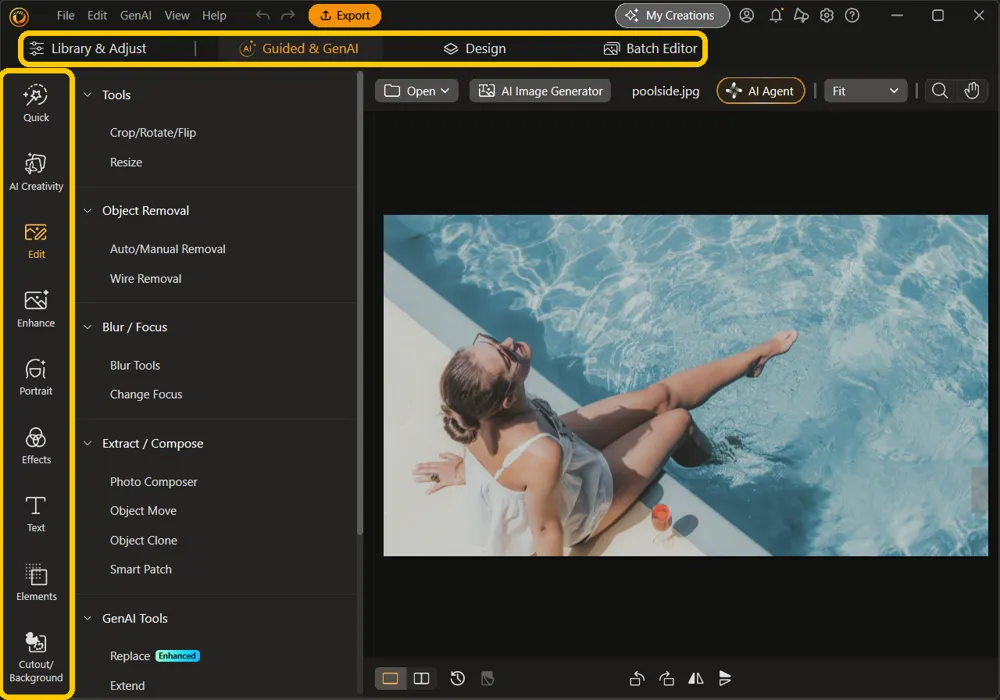Open the Fit zoom dropdown
This screenshot has width=1000, height=700.
(x=865, y=91)
